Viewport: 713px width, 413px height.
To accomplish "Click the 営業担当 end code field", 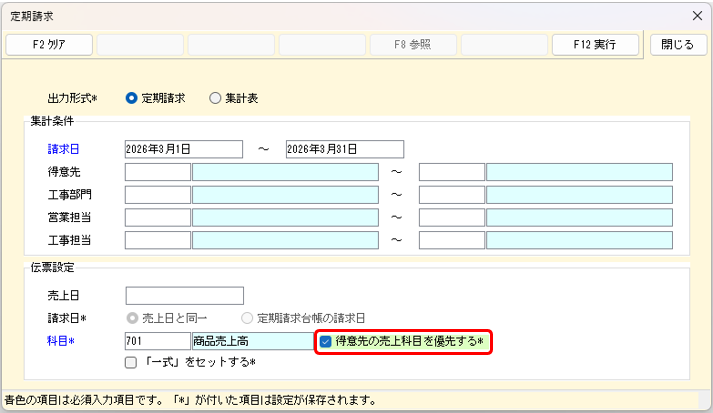I will coord(452,217).
